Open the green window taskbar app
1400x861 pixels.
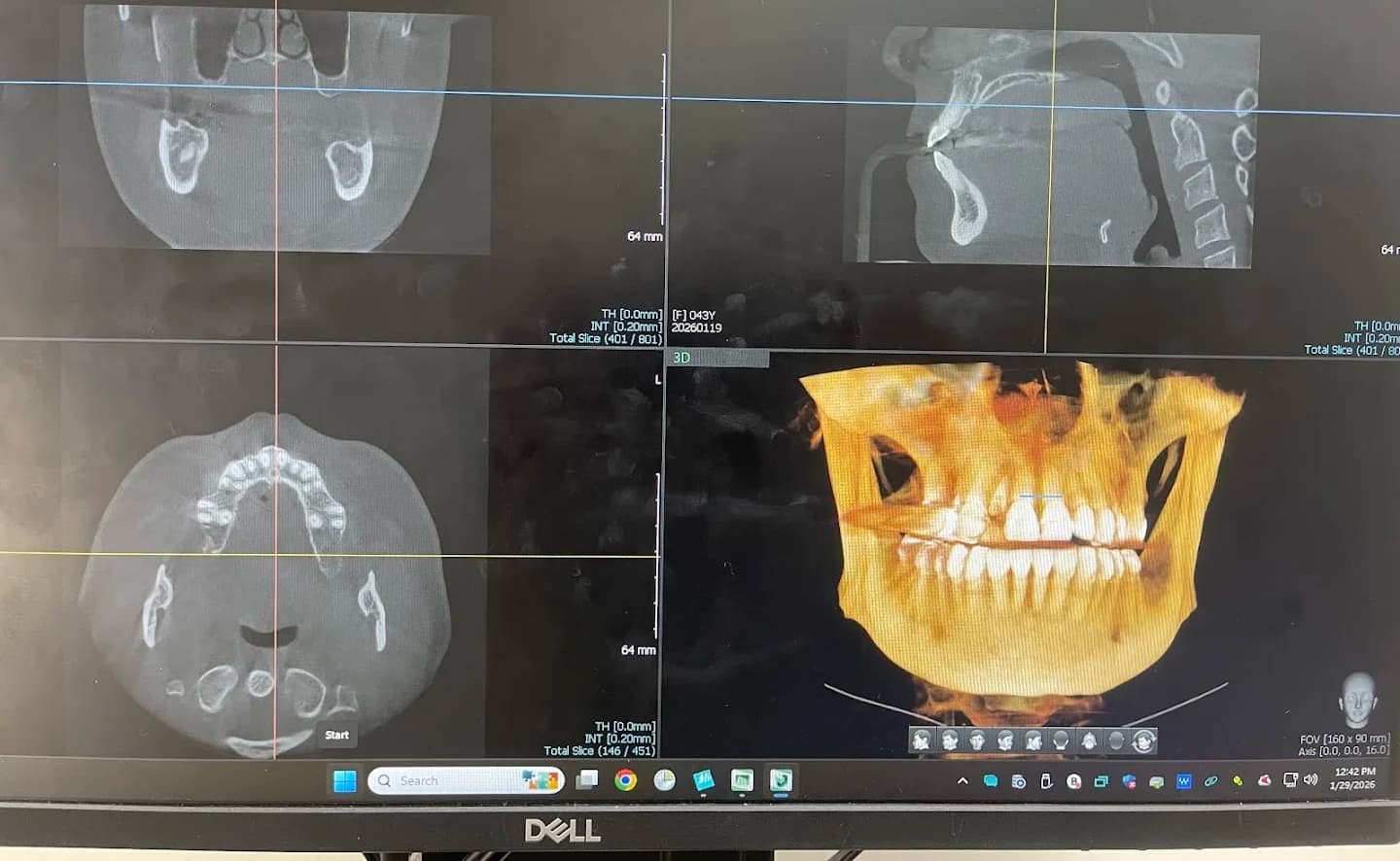[x=742, y=780]
